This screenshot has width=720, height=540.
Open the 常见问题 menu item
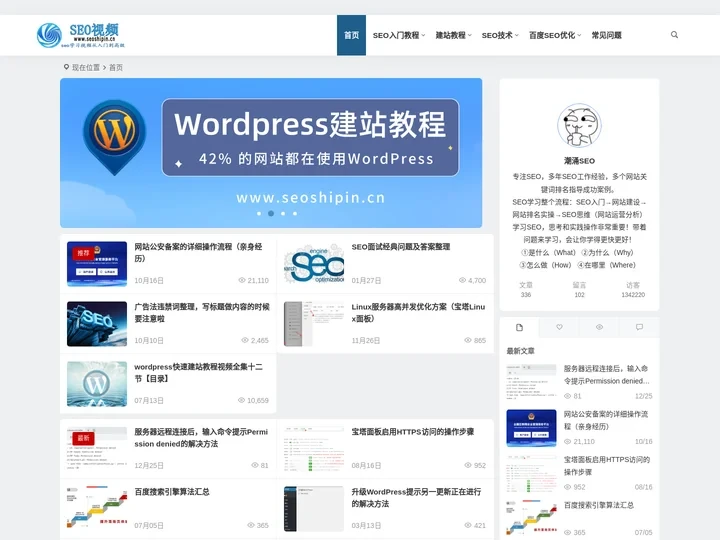(x=606, y=35)
